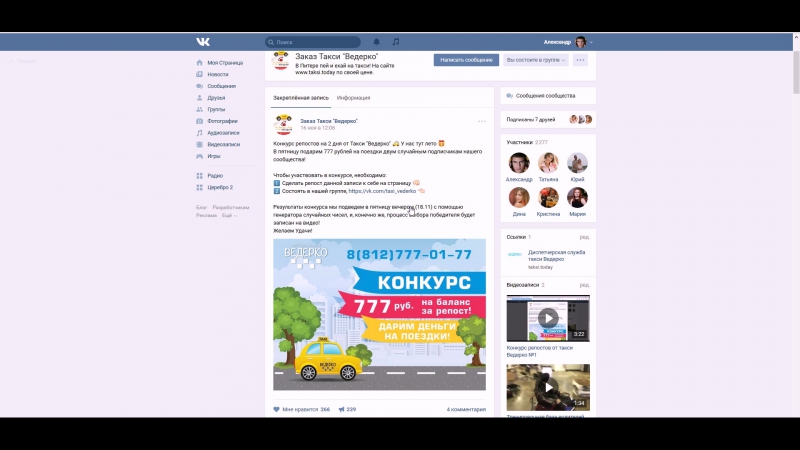
Task: Click Написать сообщение button
Action: click(466, 60)
